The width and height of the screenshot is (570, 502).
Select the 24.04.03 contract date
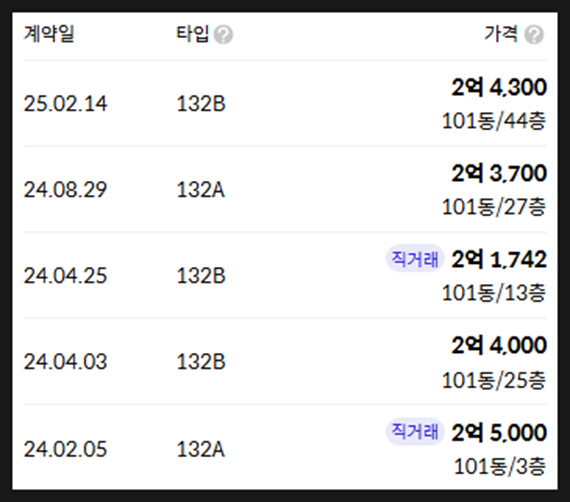click(65, 362)
